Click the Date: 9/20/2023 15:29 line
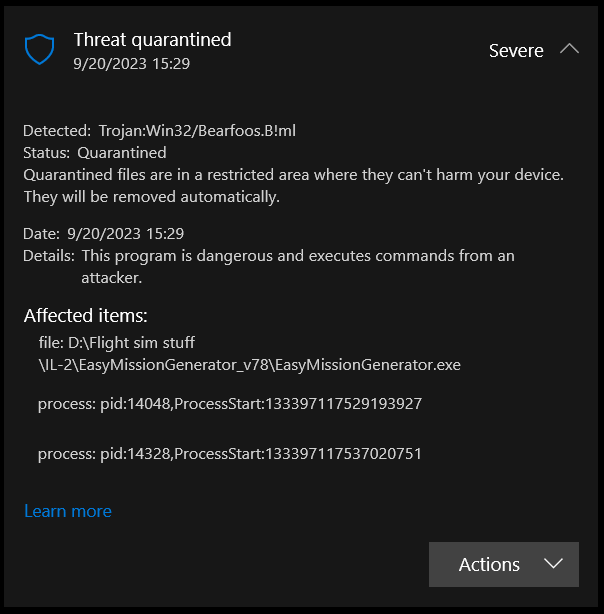 point(103,234)
